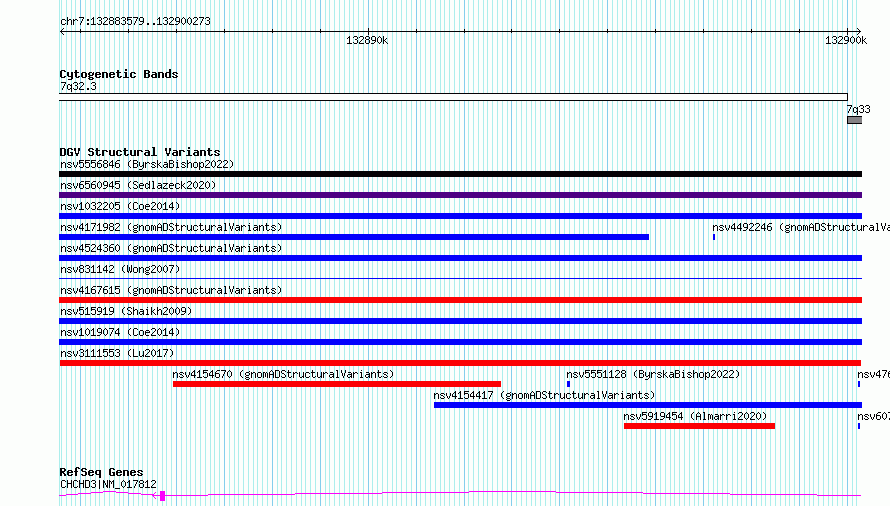
Task: Open the DGV Structural Variants track title
Action: pos(140,152)
